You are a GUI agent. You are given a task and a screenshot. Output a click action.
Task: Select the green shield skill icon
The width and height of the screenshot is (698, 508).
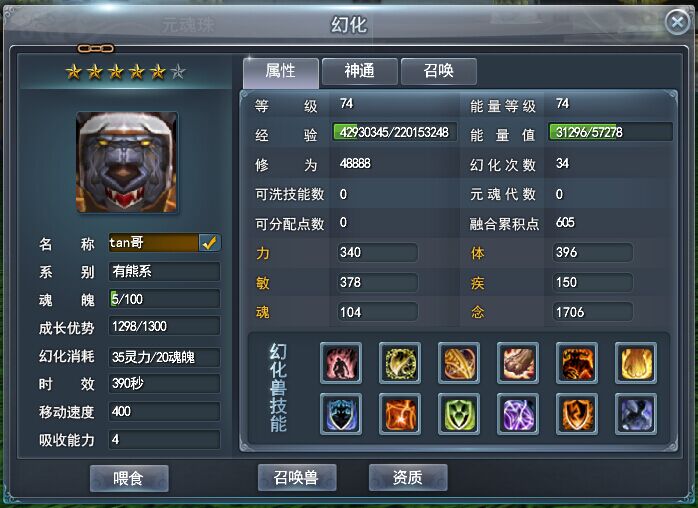tap(459, 414)
